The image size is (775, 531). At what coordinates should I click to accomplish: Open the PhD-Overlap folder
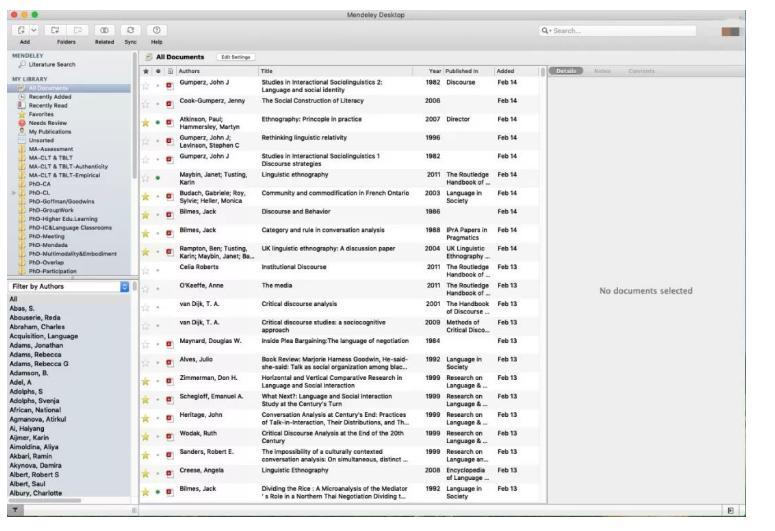click(x=46, y=263)
